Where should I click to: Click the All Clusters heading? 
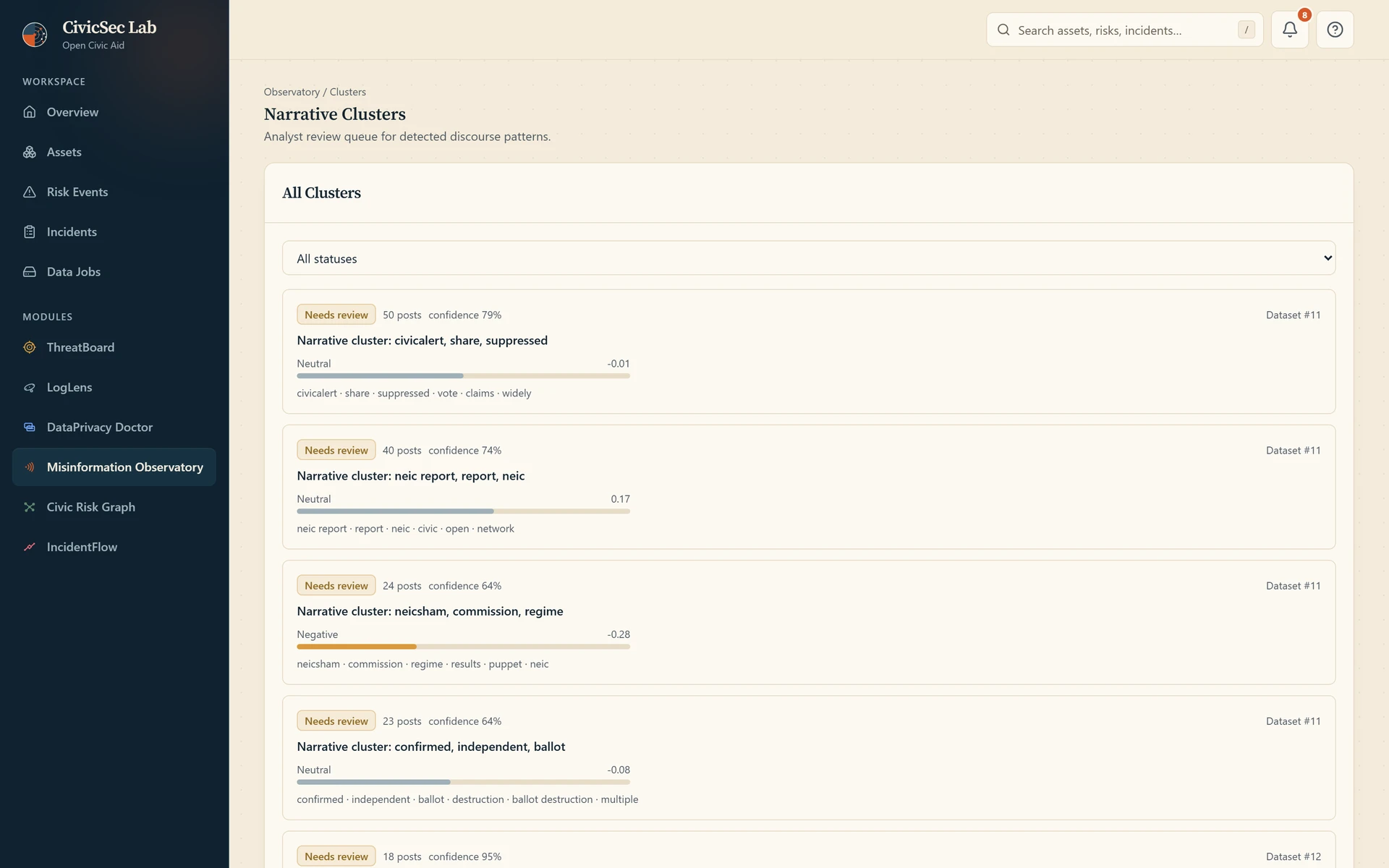tap(321, 192)
